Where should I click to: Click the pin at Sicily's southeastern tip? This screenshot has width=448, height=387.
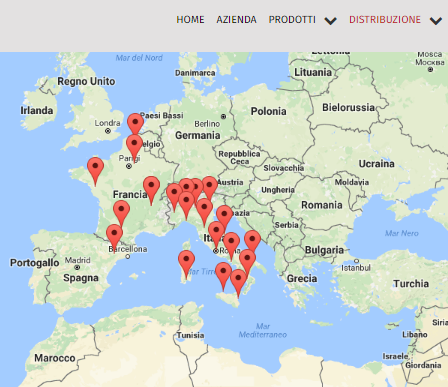point(238,283)
